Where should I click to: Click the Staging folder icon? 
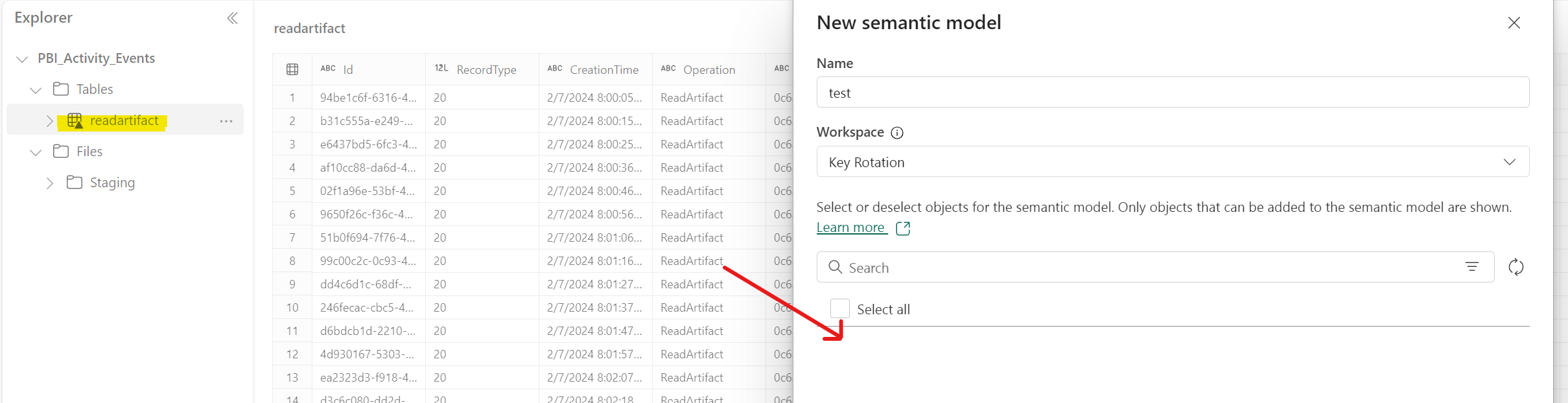coord(75,182)
